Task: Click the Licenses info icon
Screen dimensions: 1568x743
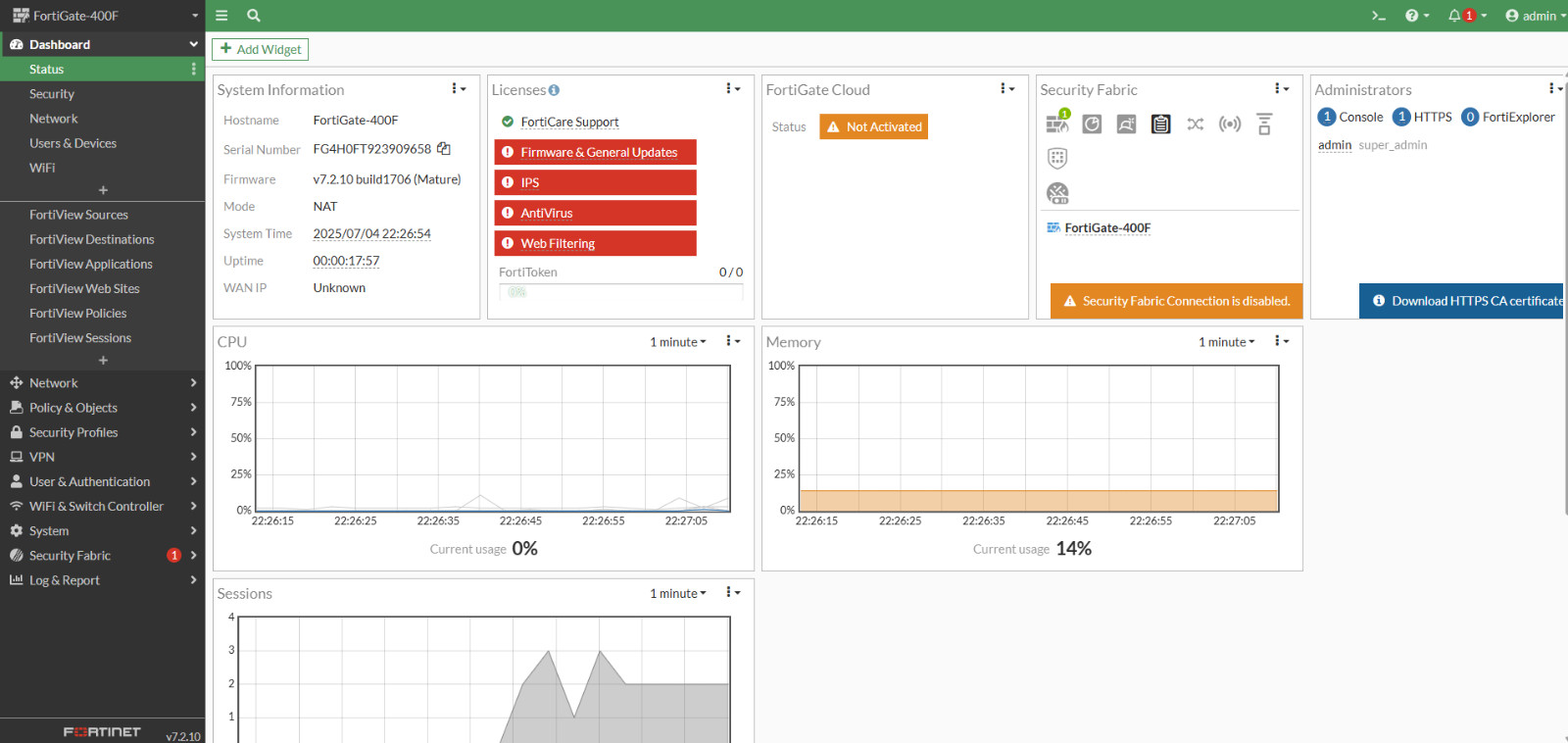Action: click(x=554, y=90)
